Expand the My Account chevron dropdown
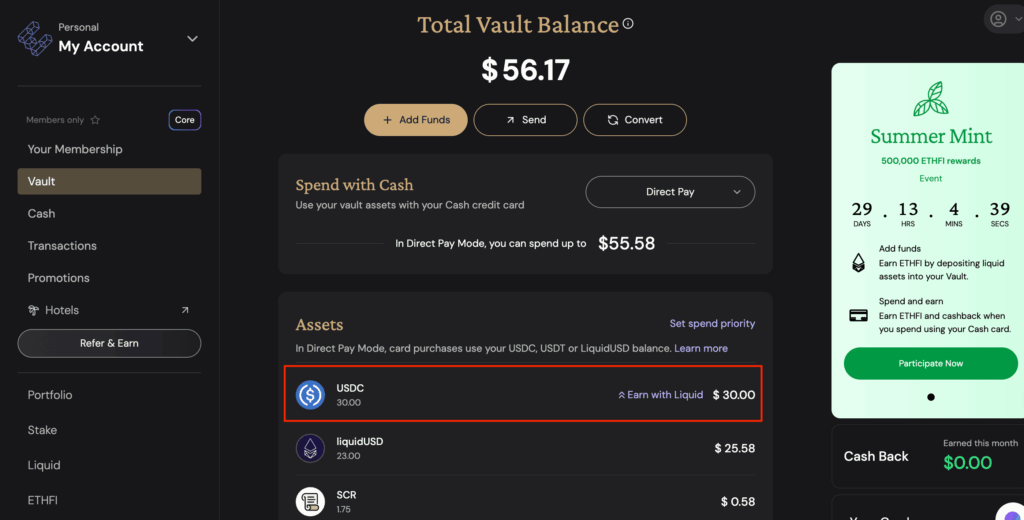 (192, 39)
